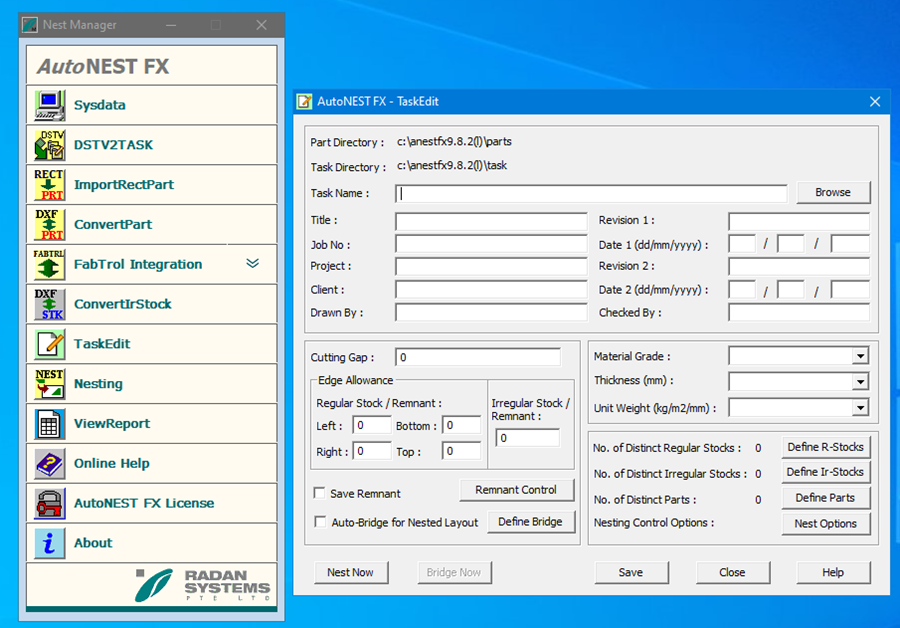Select the ImportRectPart RECT/PRT icon

(x=49, y=184)
